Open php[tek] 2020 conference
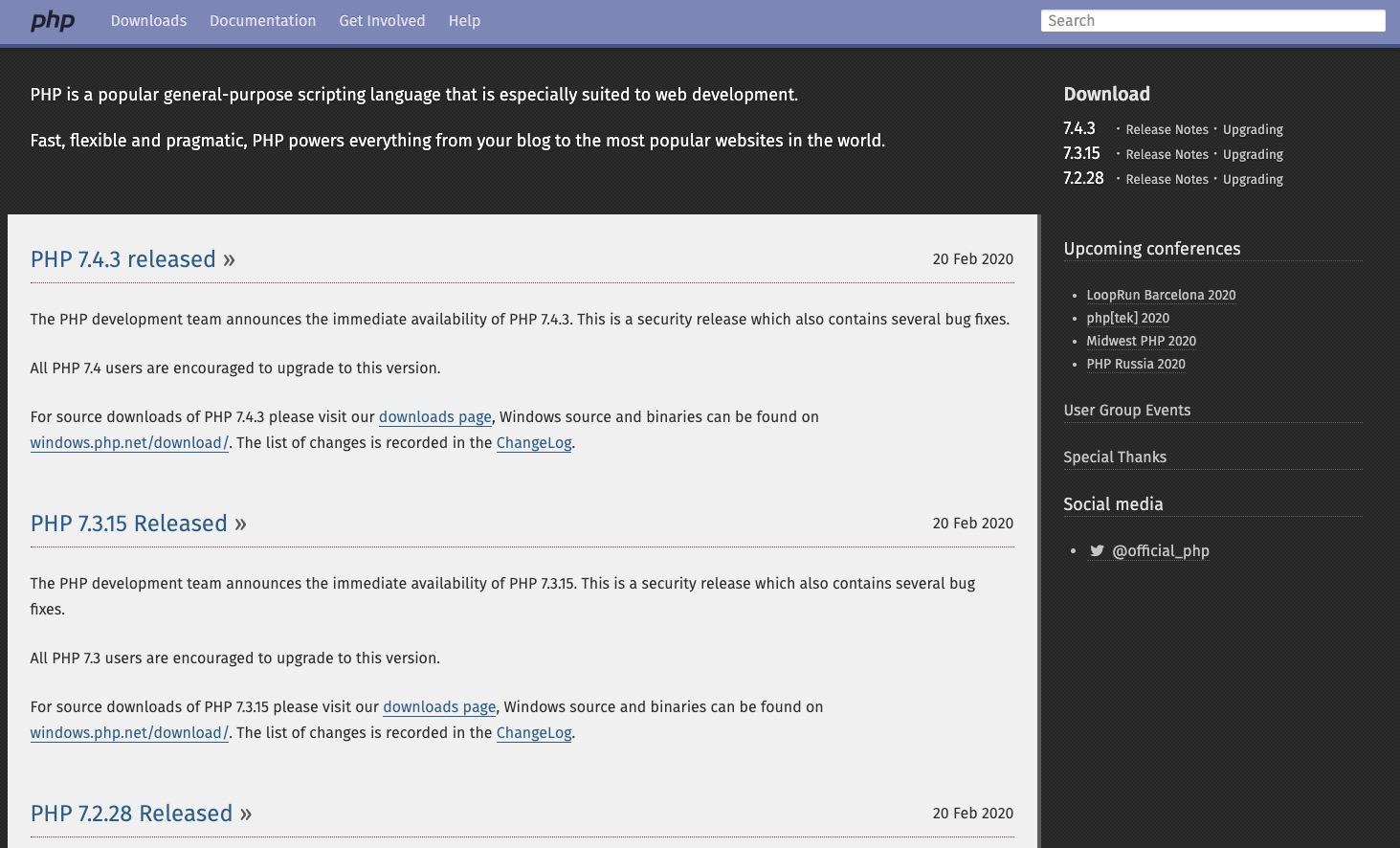The width and height of the screenshot is (1400, 848). click(x=1127, y=318)
